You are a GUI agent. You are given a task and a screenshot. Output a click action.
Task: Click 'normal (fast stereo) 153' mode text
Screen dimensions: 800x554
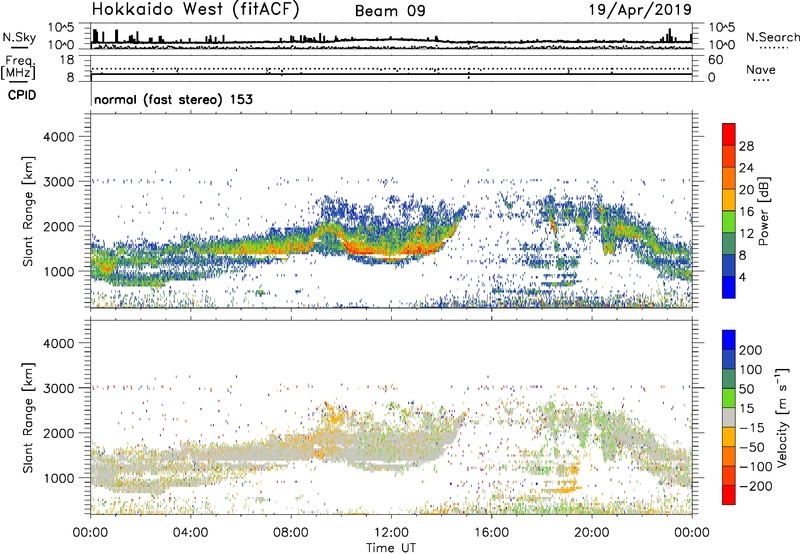pos(173,100)
